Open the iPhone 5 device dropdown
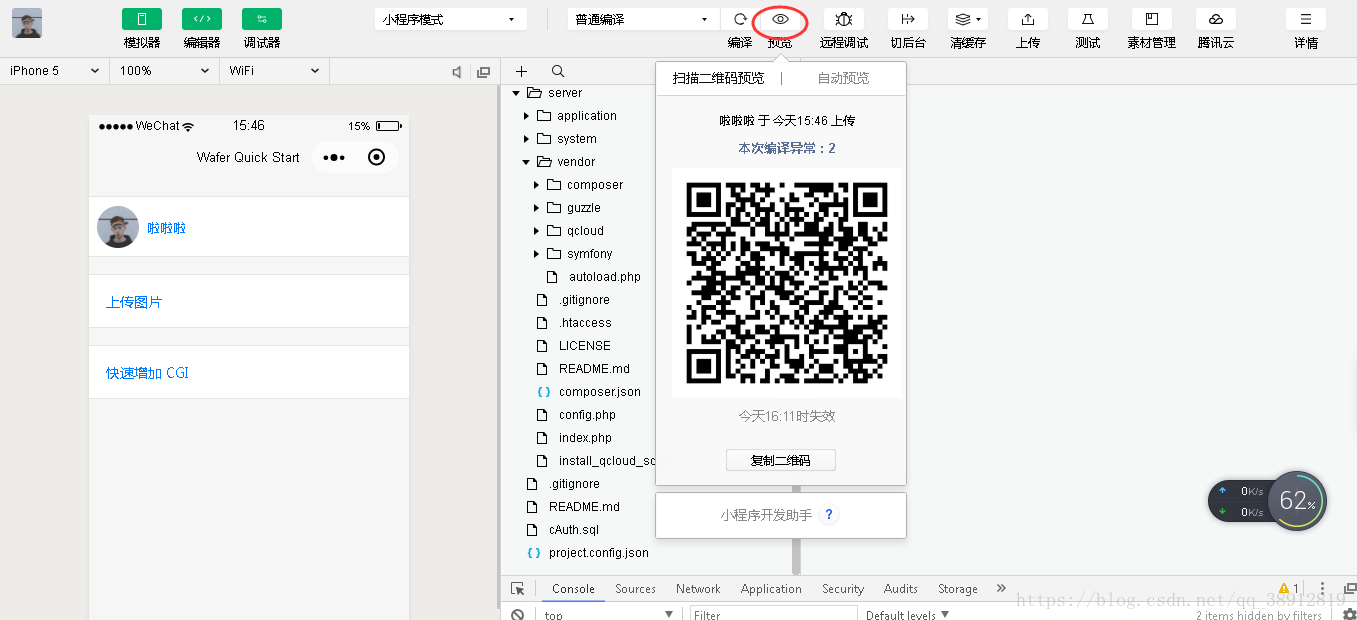Screen dimensions: 1357x620 (55, 71)
